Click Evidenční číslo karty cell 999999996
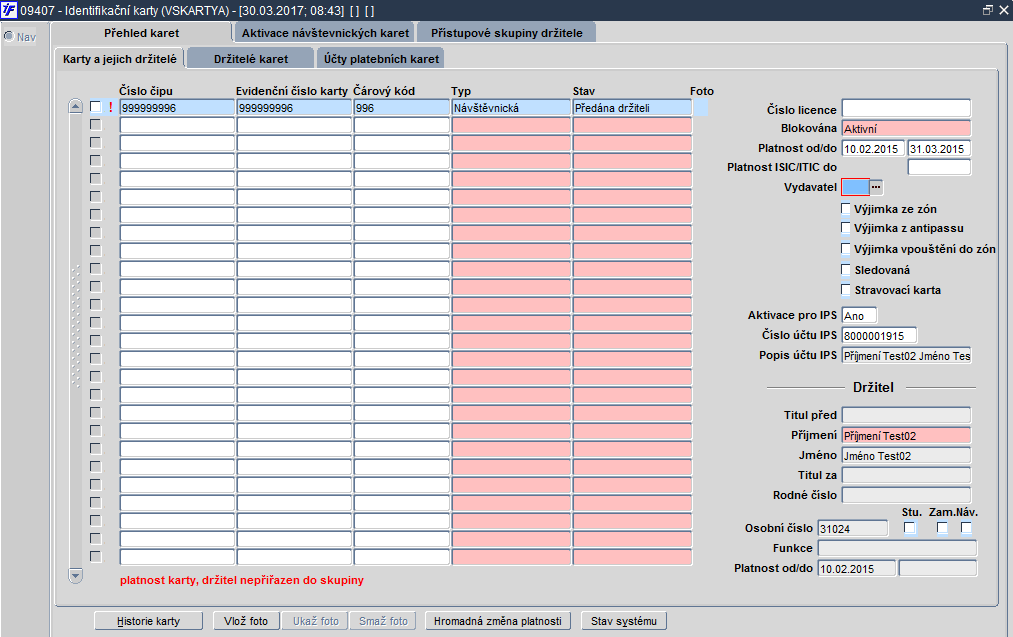The height and width of the screenshot is (637, 1013). 294,108
